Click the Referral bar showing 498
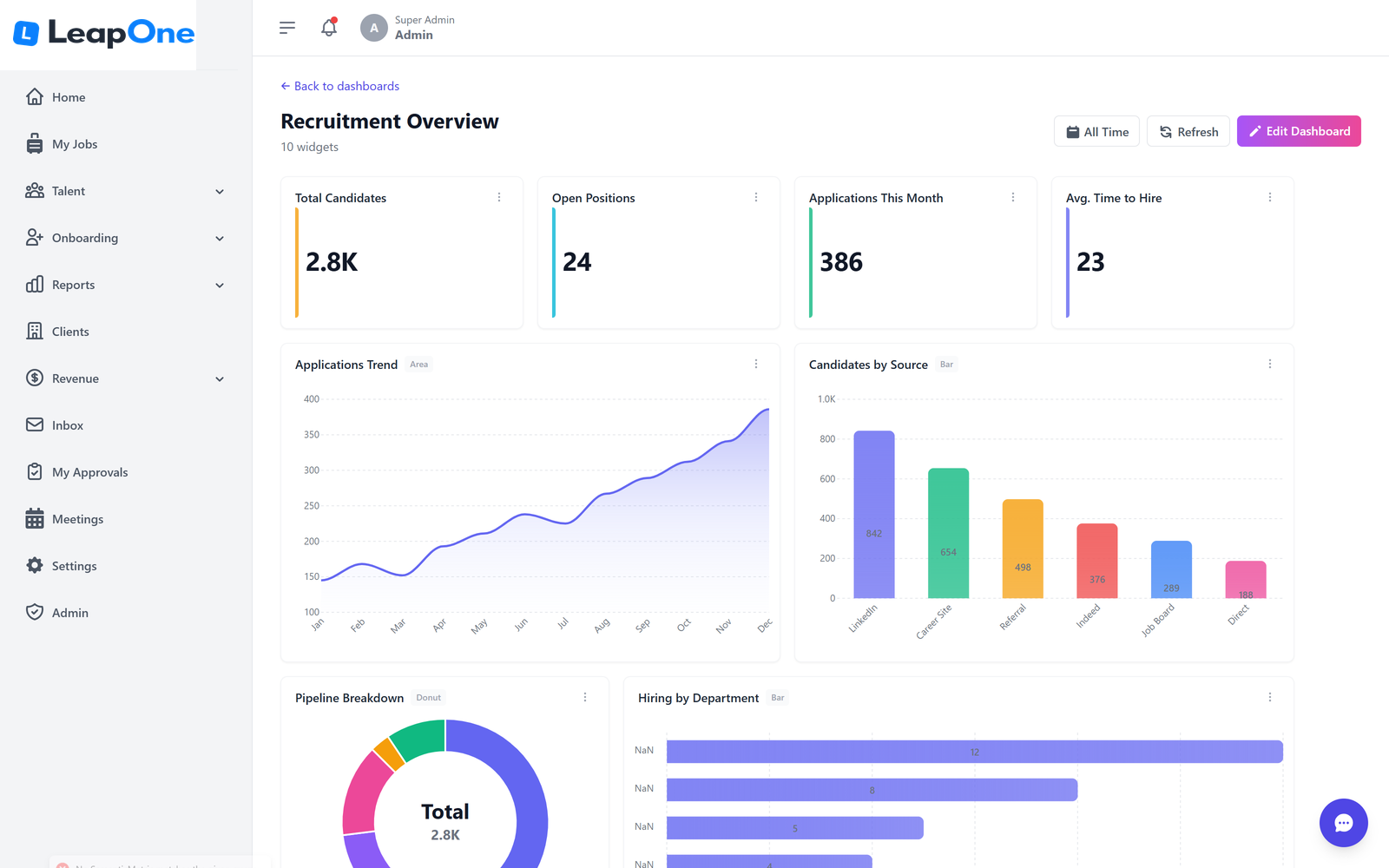The width and height of the screenshot is (1389, 868). 1023,549
